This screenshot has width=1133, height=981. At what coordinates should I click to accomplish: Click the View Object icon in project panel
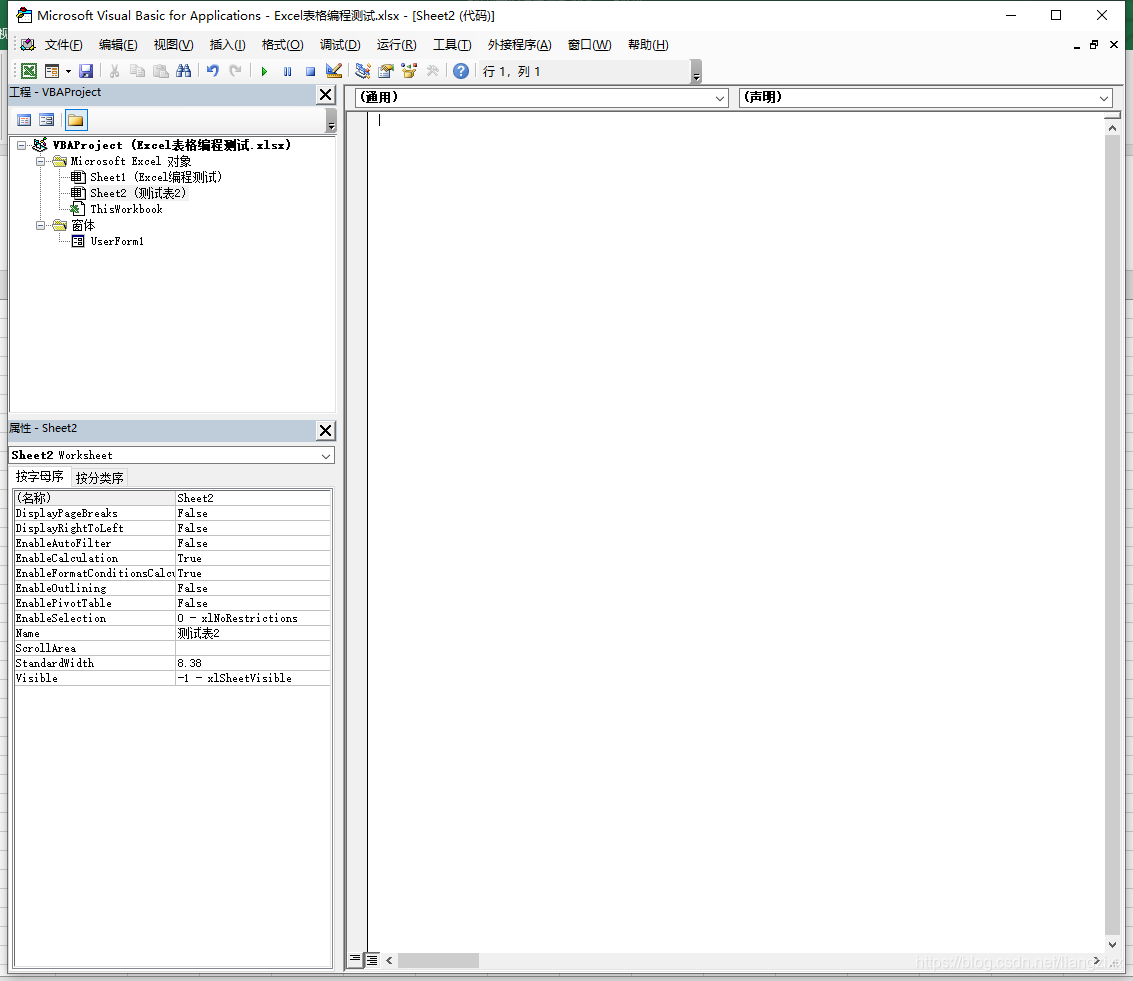click(x=47, y=120)
